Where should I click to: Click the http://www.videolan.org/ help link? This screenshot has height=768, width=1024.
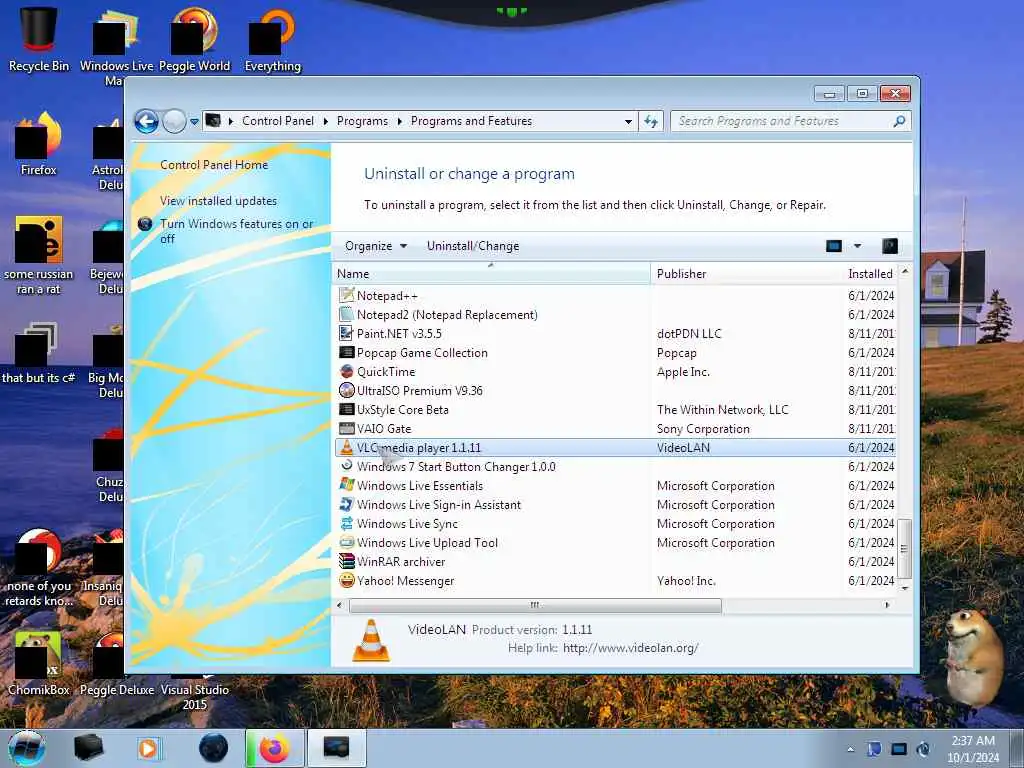[630, 648]
